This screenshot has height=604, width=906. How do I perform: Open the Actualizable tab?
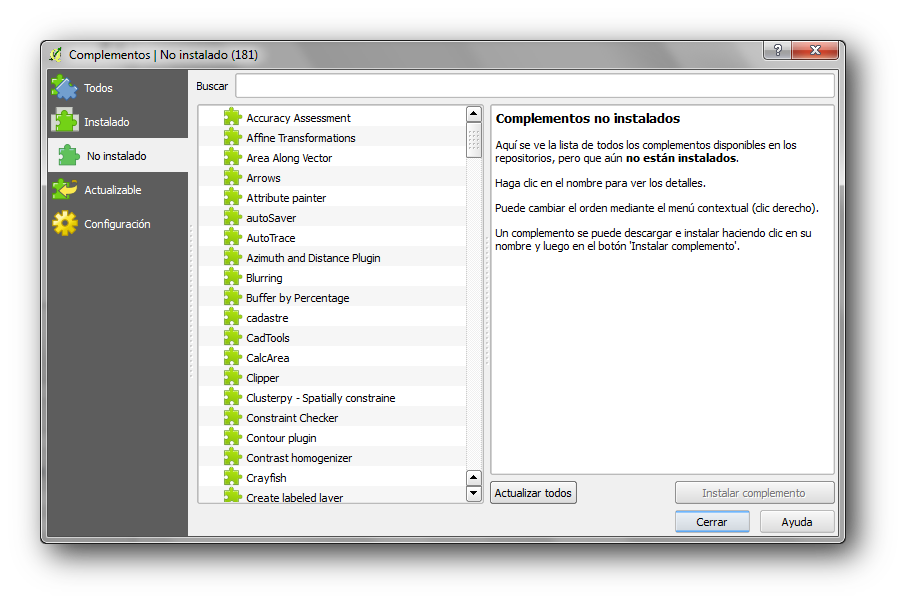pyautogui.click(x=117, y=190)
